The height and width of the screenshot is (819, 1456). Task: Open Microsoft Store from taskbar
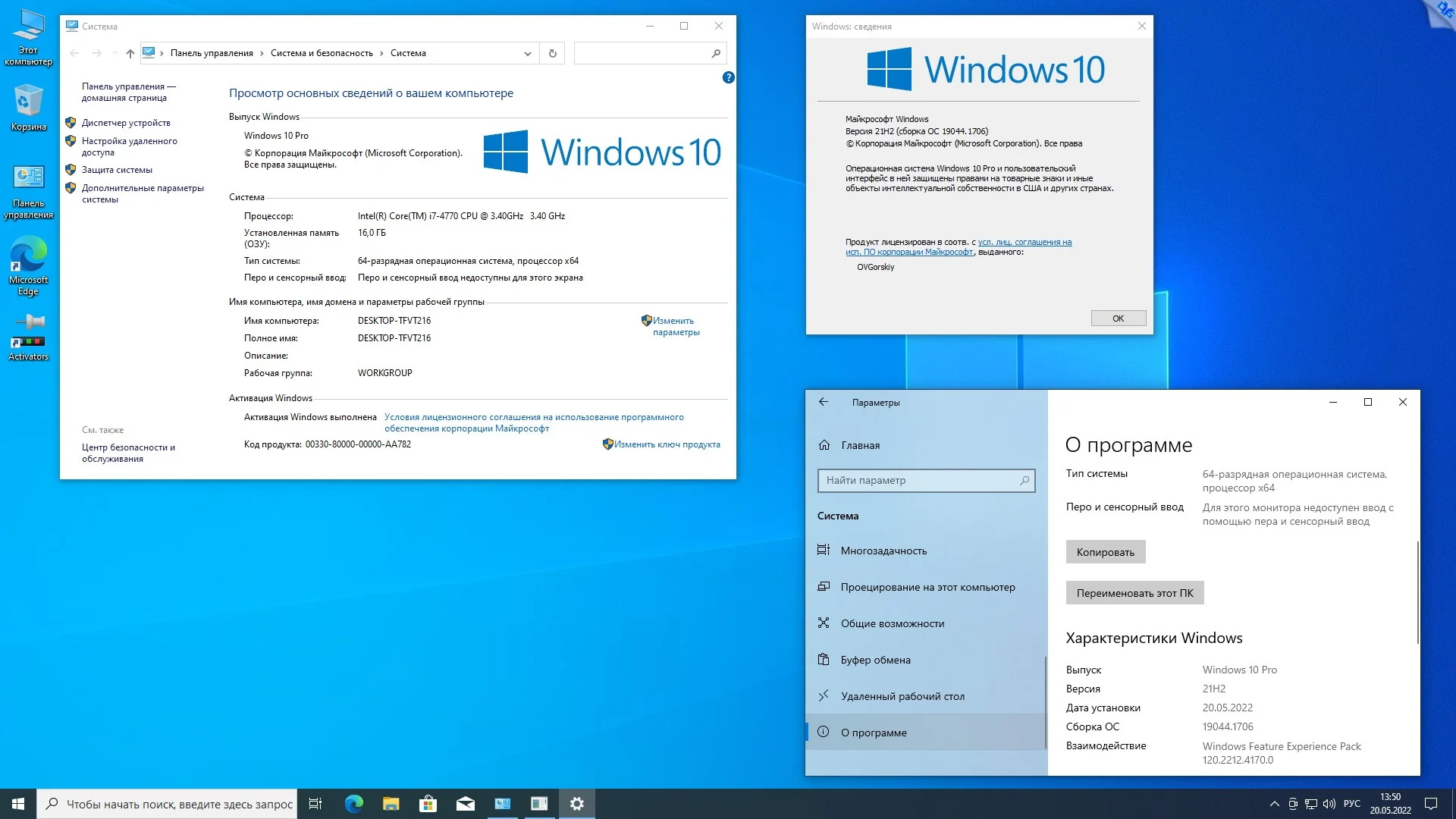tap(428, 804)
